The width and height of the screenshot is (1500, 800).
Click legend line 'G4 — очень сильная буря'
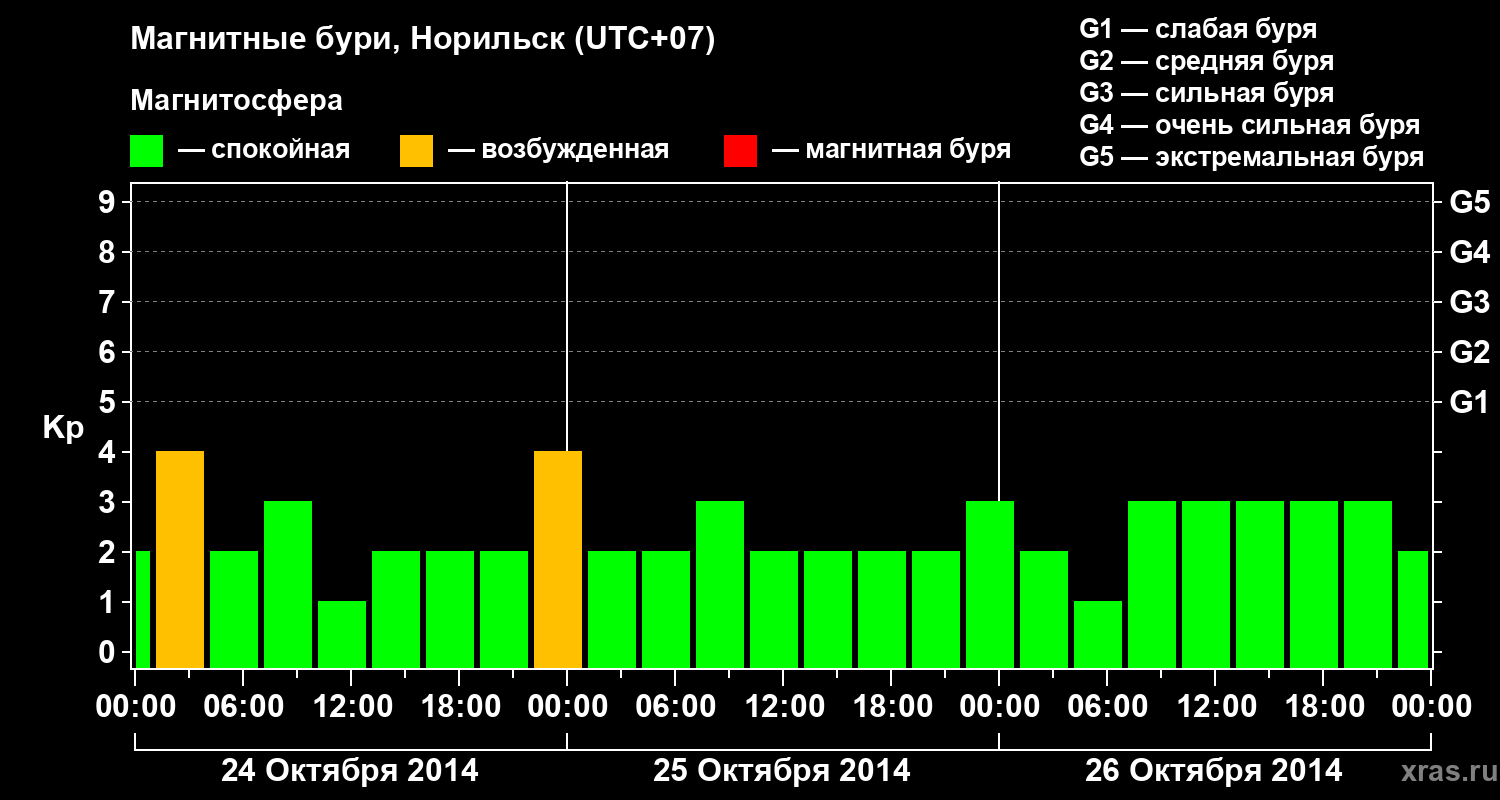1250,125
